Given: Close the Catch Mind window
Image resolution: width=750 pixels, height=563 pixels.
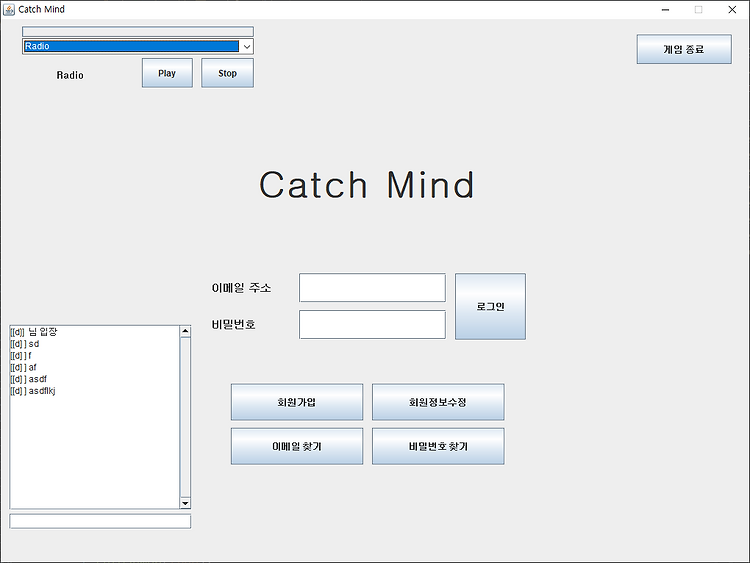Looking at the screenshot, I should click(732, 10).
